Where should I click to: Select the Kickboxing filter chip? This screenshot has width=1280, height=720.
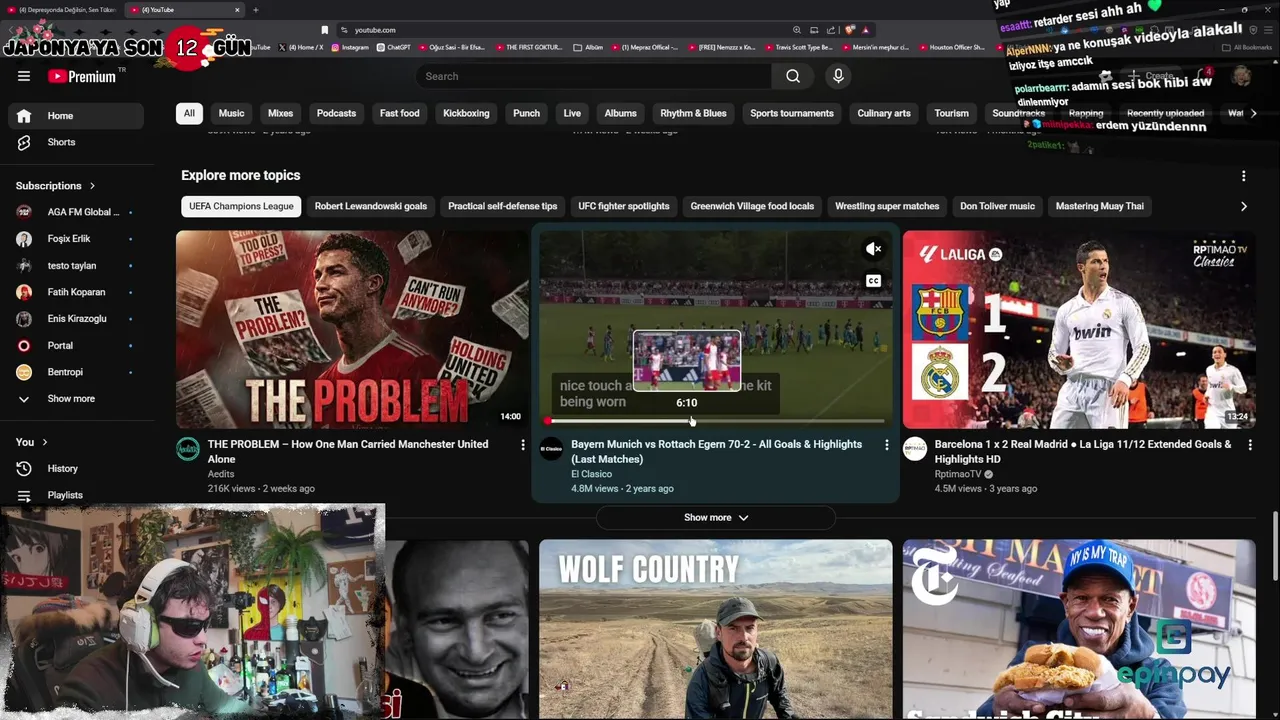pos(466,113)
